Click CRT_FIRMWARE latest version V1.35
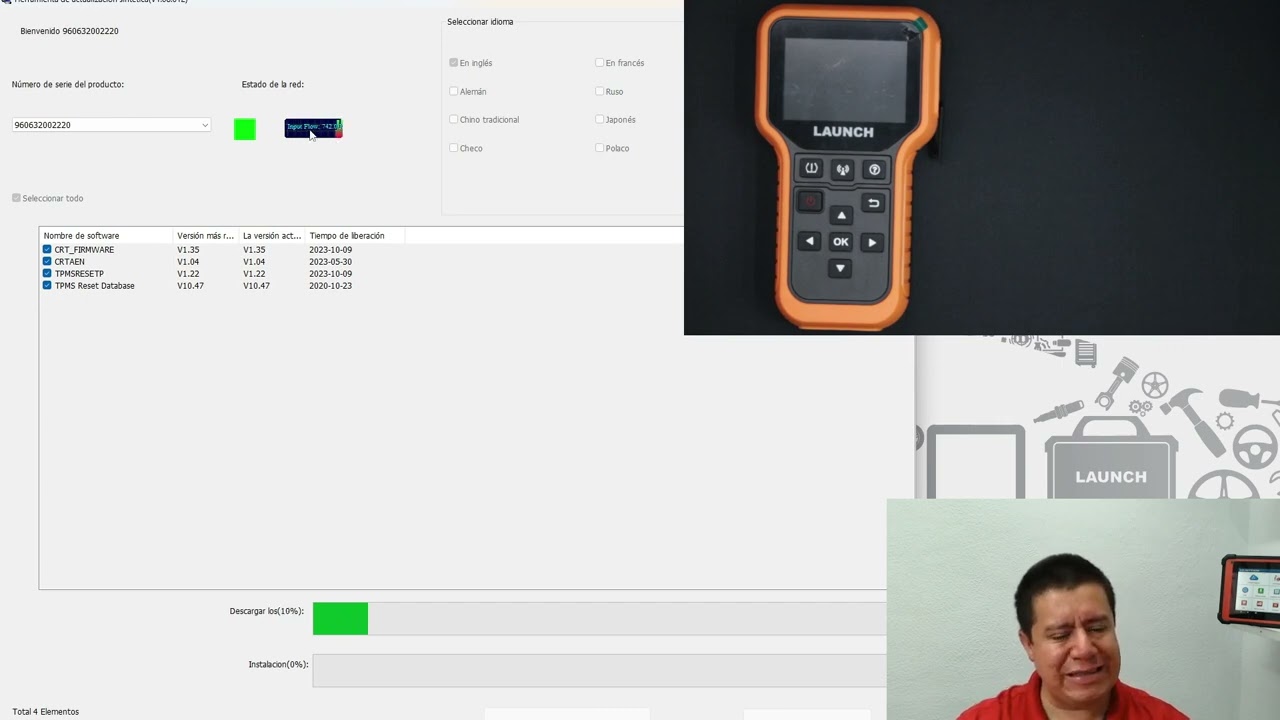 click(188, 250)
